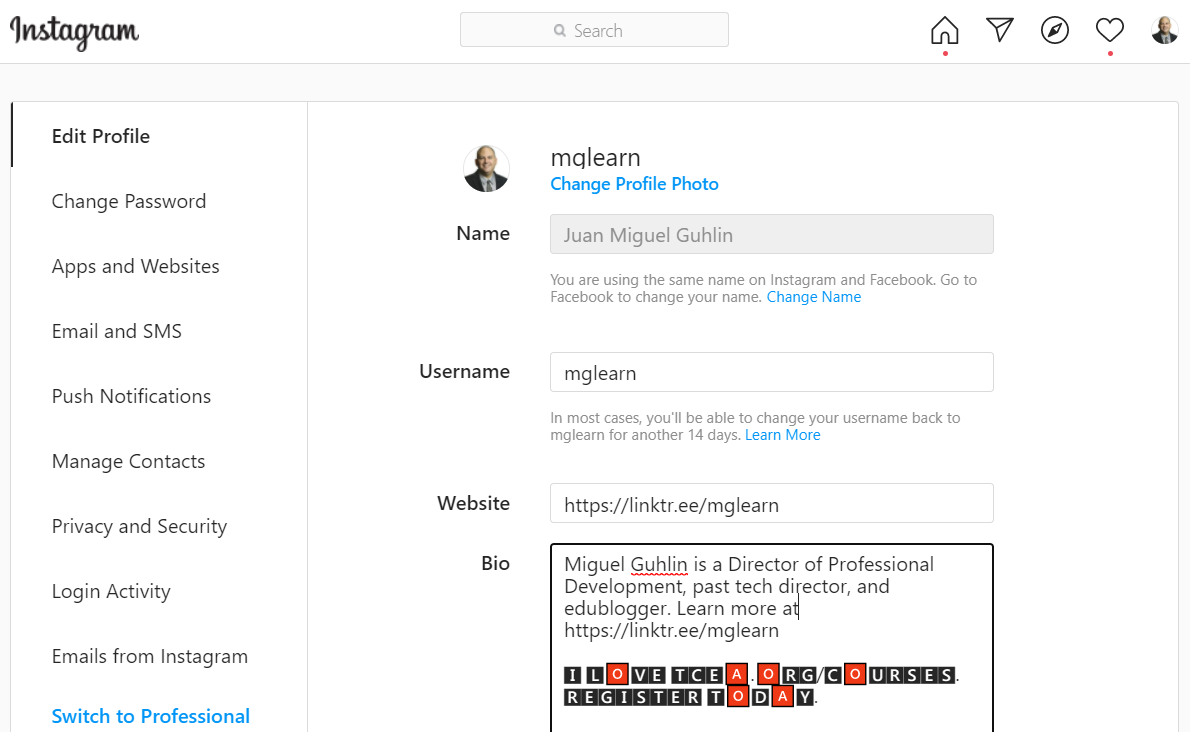1190x732 pixels.
Task: Click the Website label
Action: click(x=474, y=504)
